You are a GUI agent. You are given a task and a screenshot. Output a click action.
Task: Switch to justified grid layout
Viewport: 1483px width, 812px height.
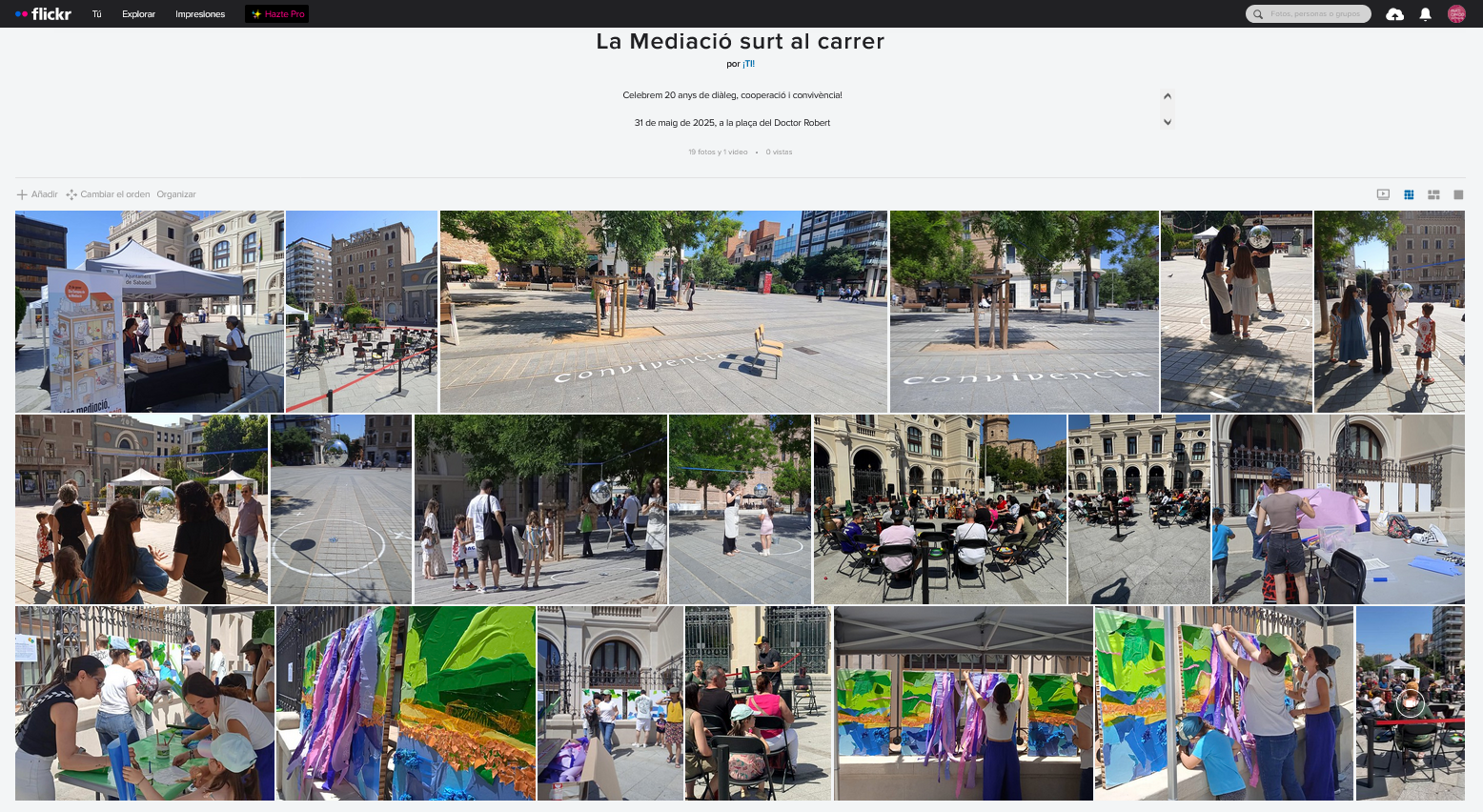tap(1409, 194)
